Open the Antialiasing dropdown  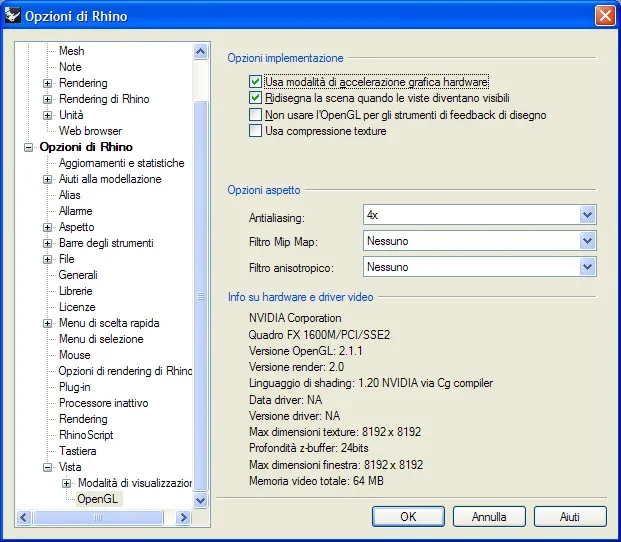pos(587,215)
